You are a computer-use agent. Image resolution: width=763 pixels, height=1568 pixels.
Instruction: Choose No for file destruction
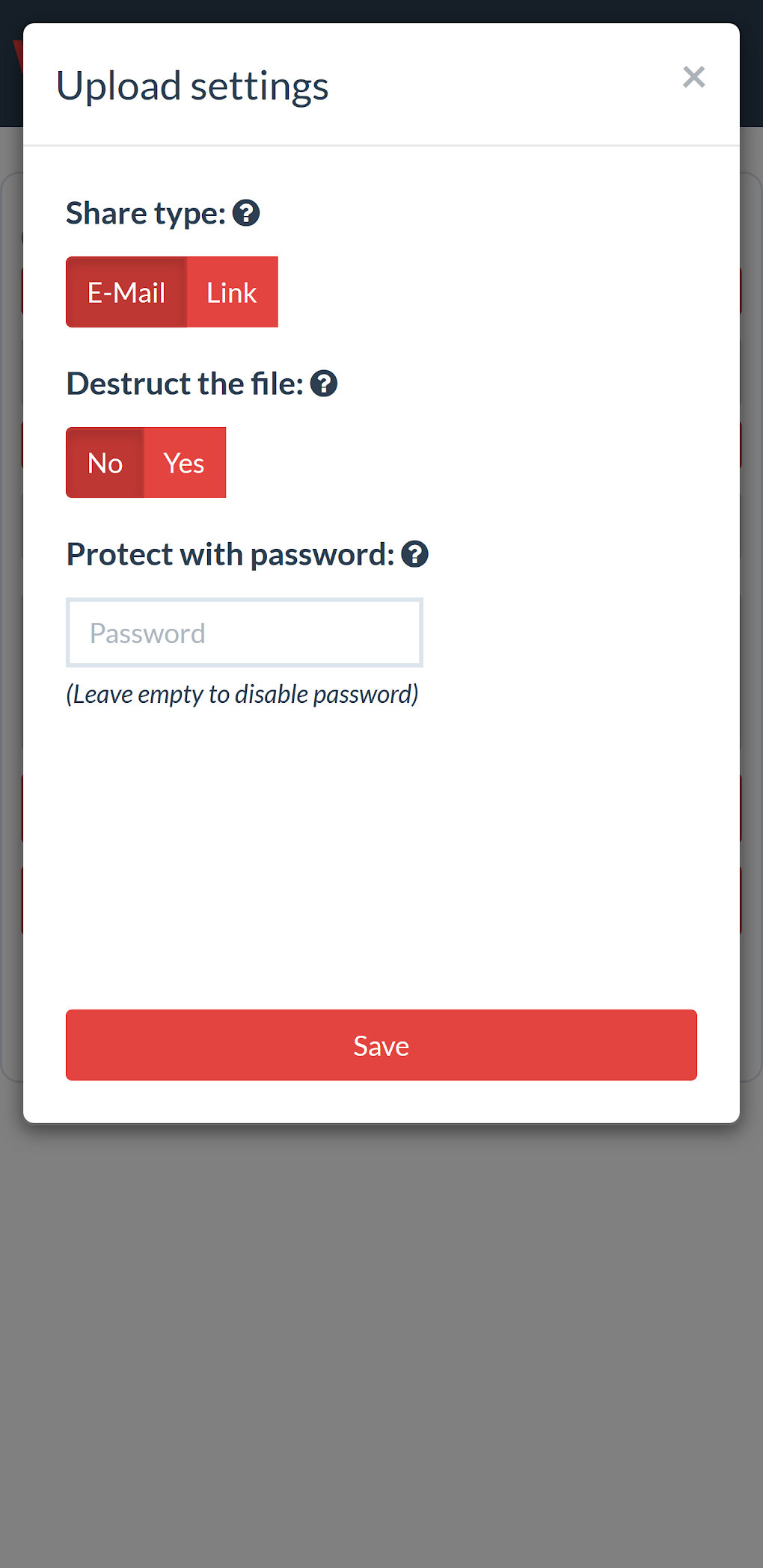[x=105, y=463]
